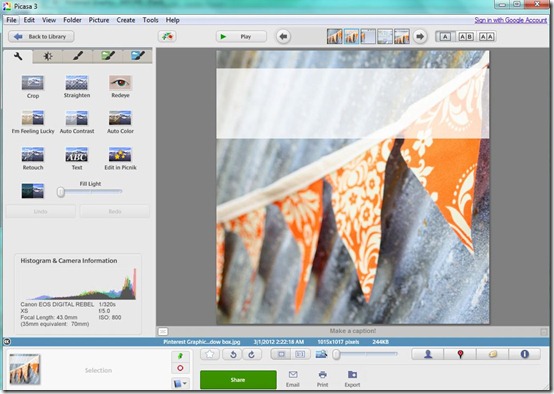The height and width of the screenshot is (394, 554).
Task: Toggle caption visibility icon
Action: pos(163,331)
